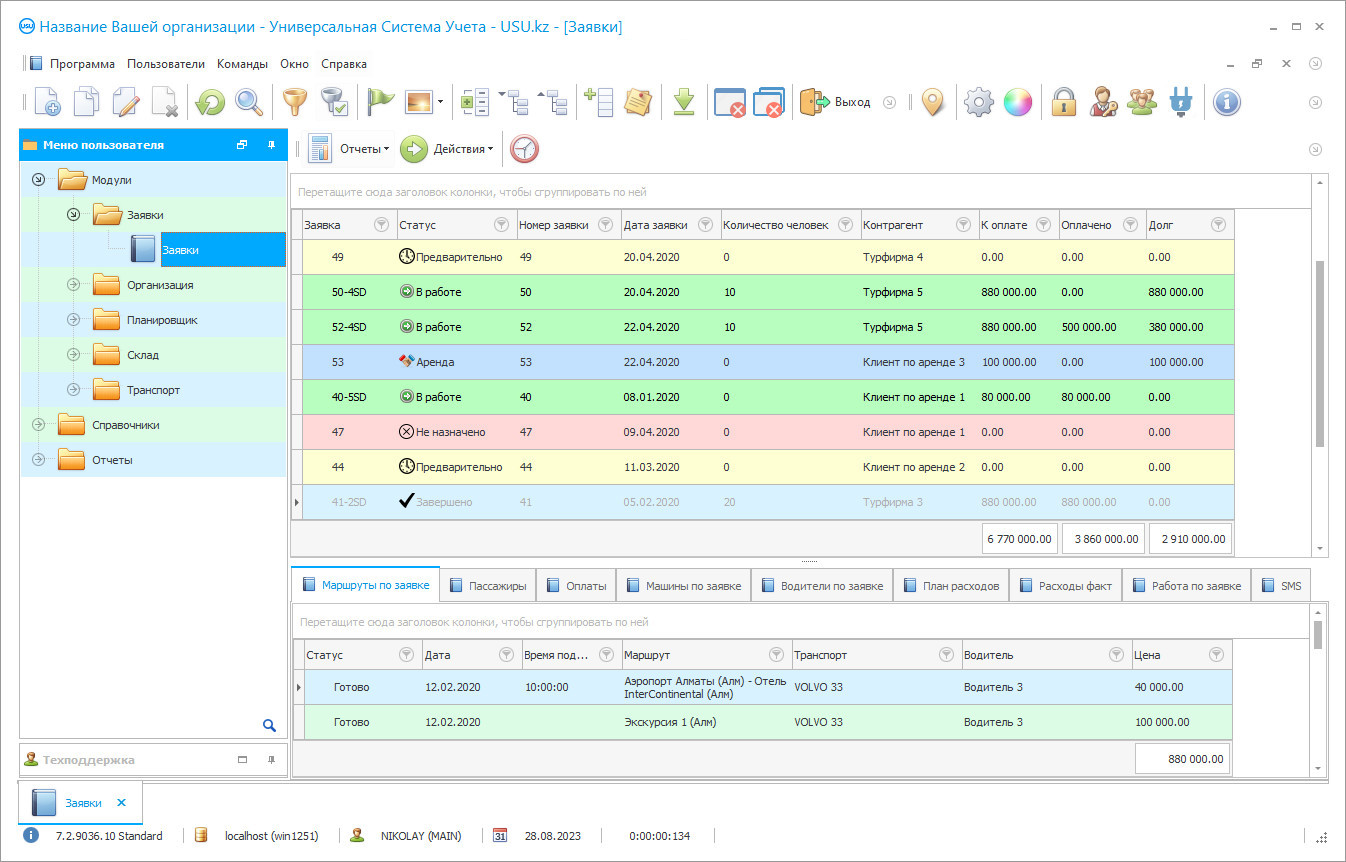Viewport: 1346px width, 862px height.
Task: Open the Программа menu
Action: point(82,63)
